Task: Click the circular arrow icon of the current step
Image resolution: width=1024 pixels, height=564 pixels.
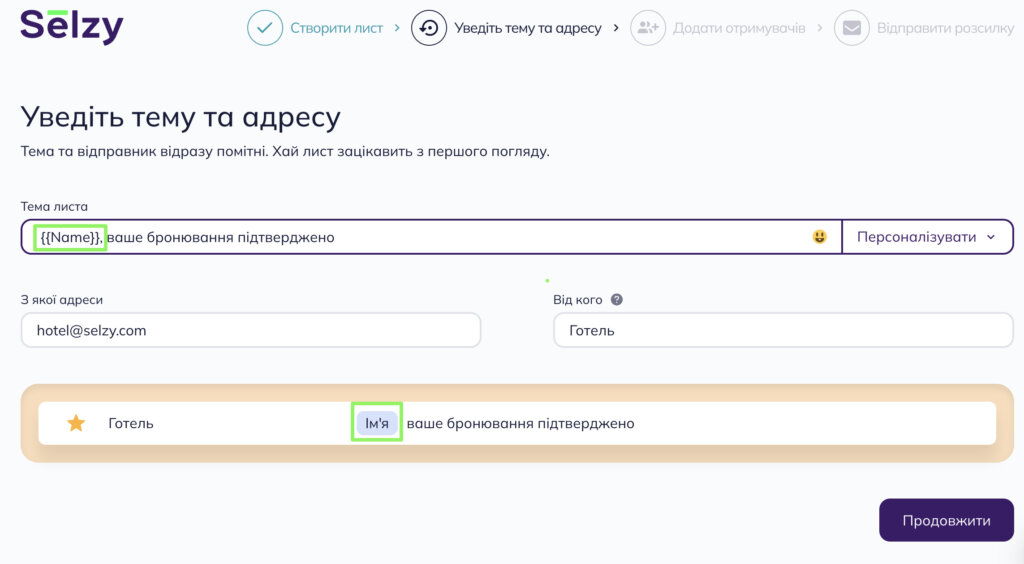Action: click(428, 28)
